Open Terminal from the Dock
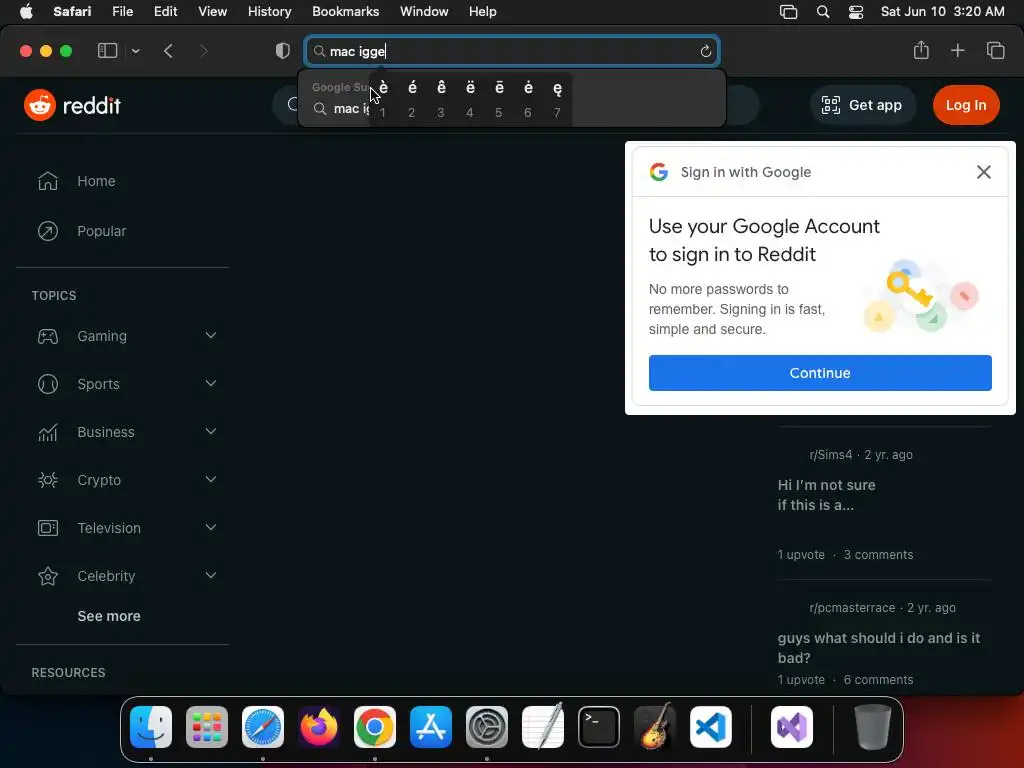Image resolution: width=1024 pixels, height=768 pixels. click(599, 727)
